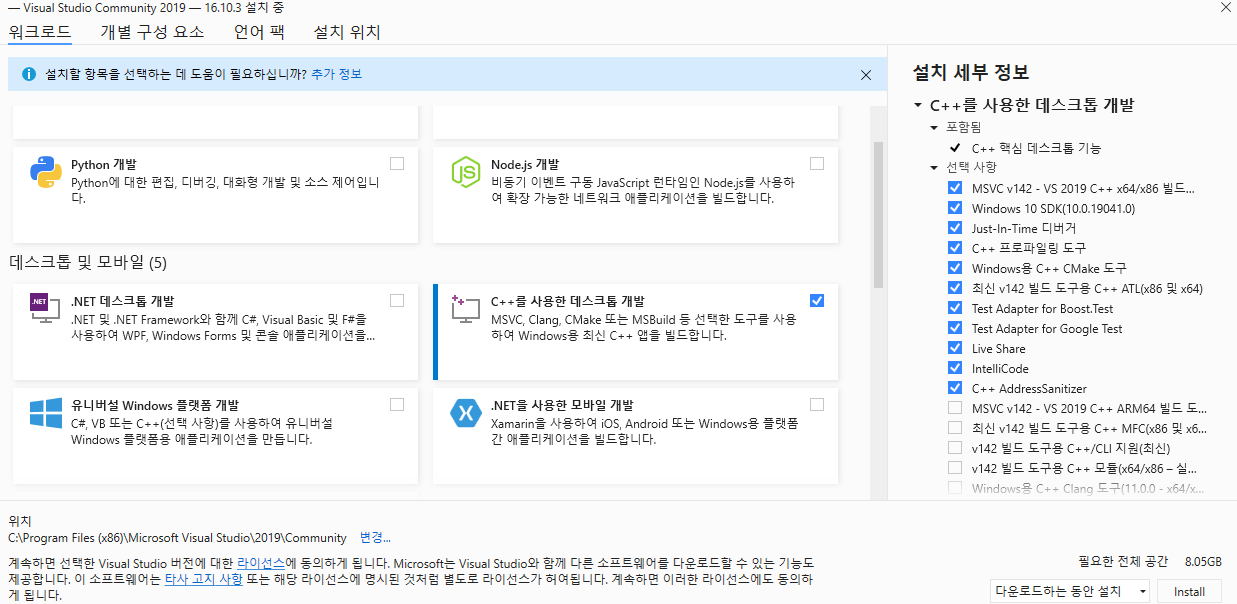The height and width of the screenshot is (604, 1237).
Task: Uncheck Test Adapter for Boost.Test
Action: [x=955, y=308]
